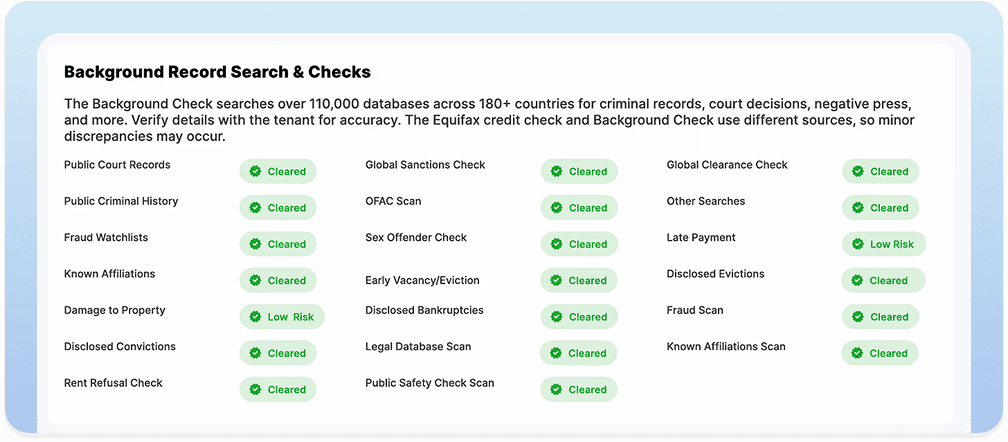Screen dimensions: 1008x442
Task: Click the Global Clearance Check checkmark icon
Action: 857,171
